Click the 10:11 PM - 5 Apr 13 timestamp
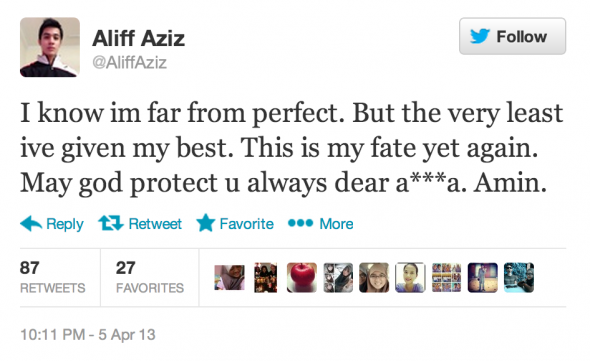Screen dimensions: 590x361 [88, 335]
